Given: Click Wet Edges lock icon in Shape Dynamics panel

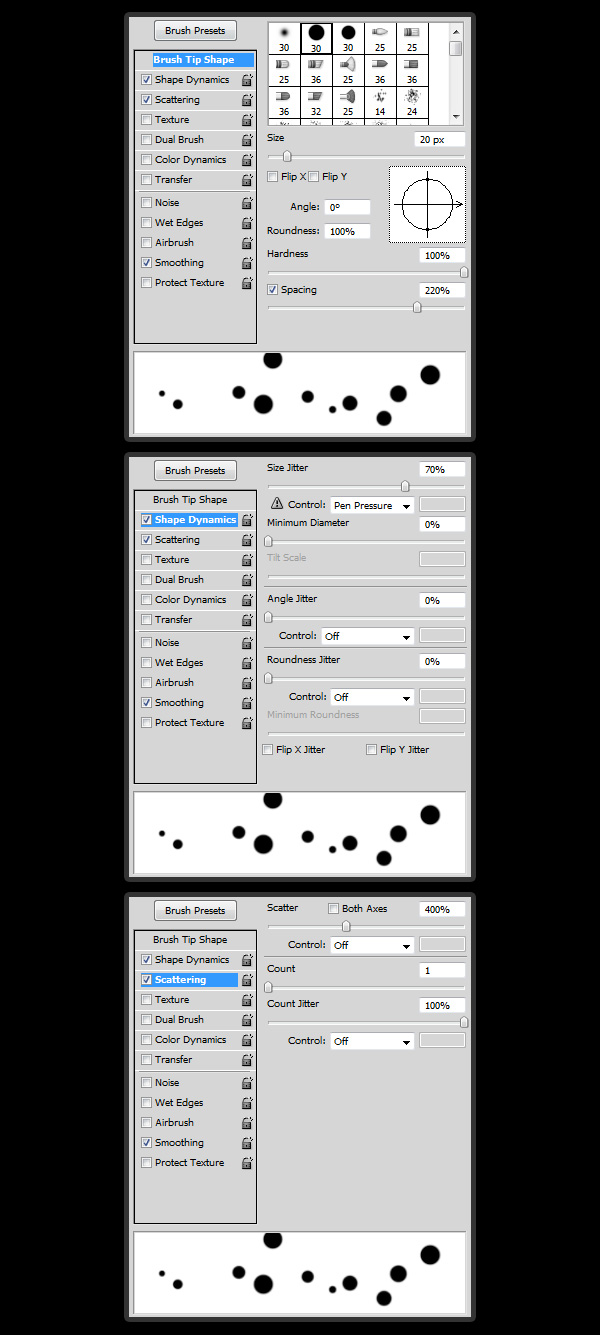Looking at the screenshot, I should (246, 663).
